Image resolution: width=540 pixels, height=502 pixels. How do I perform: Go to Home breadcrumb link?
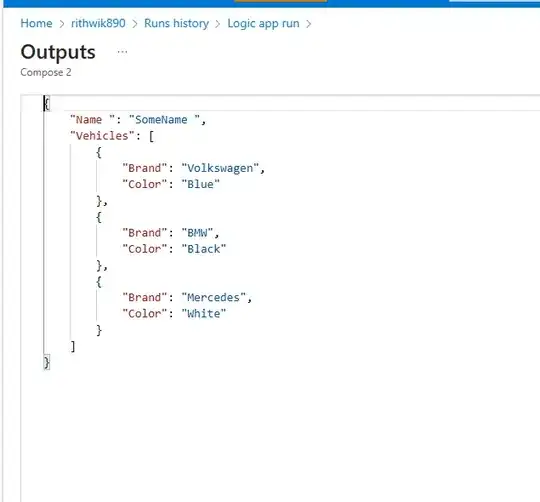pos(36,23)
